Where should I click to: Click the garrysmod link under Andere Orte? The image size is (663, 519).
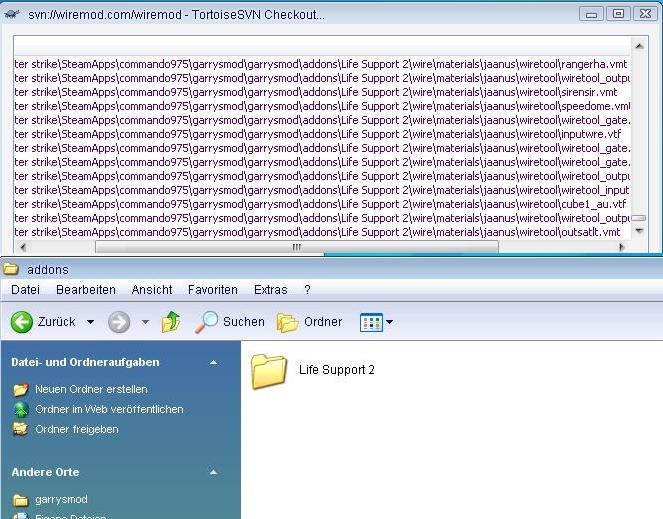(x=61, y=500)
